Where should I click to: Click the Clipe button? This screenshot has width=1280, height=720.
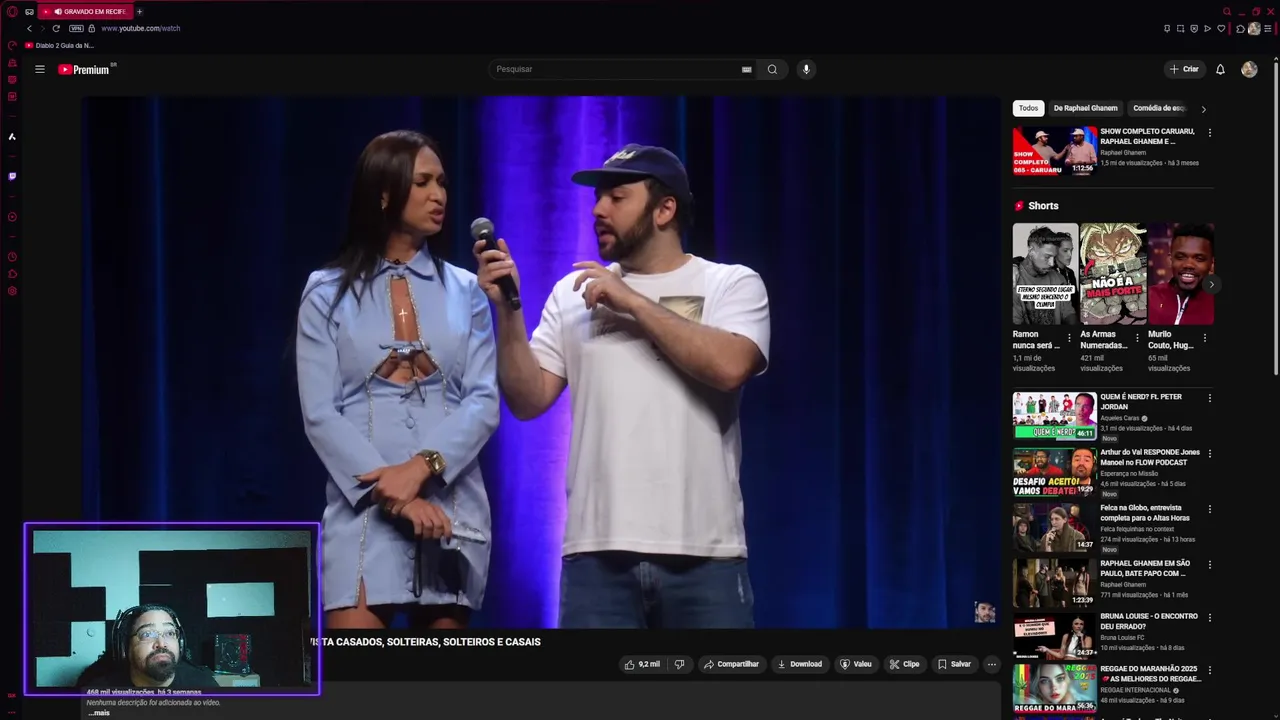[x=904, y=664]
